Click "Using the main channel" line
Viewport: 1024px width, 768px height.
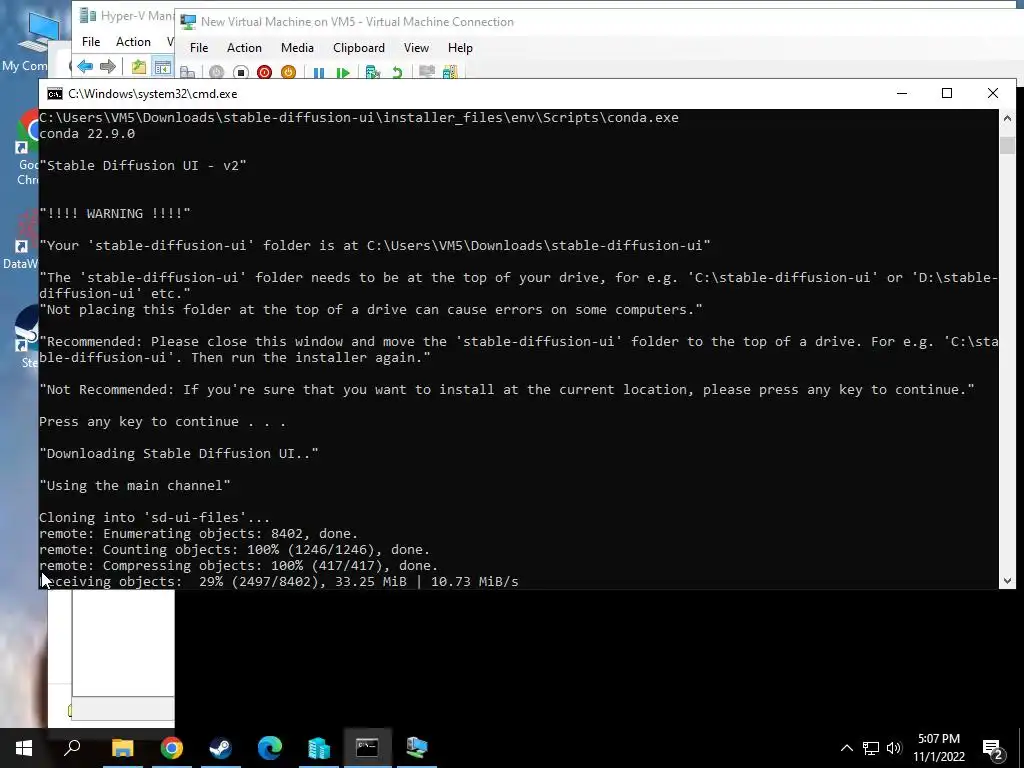tap(135, 485)
